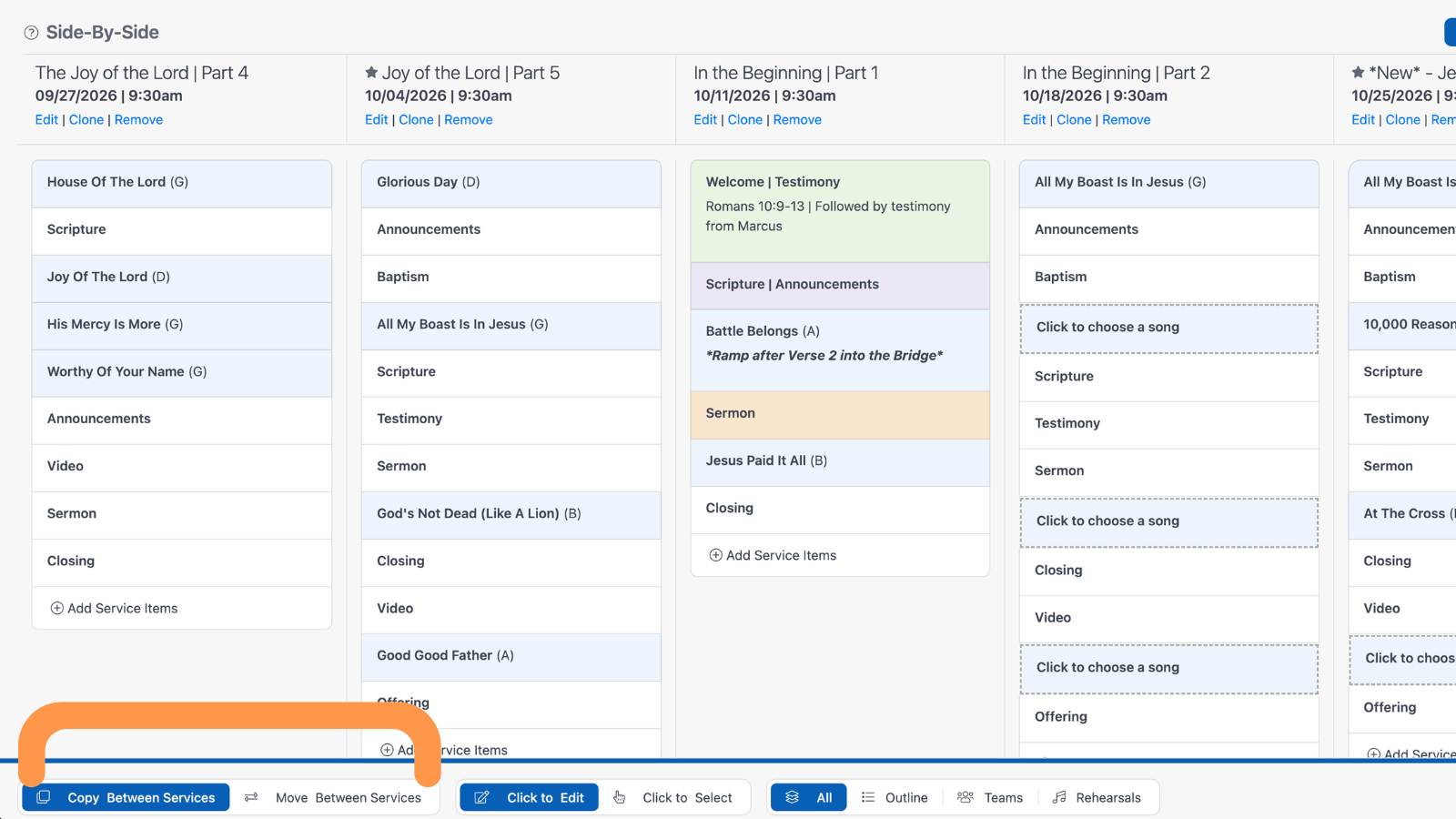Switch to Click to Select mode
The image size is (1456, 819).
click(x=673, y=797)
